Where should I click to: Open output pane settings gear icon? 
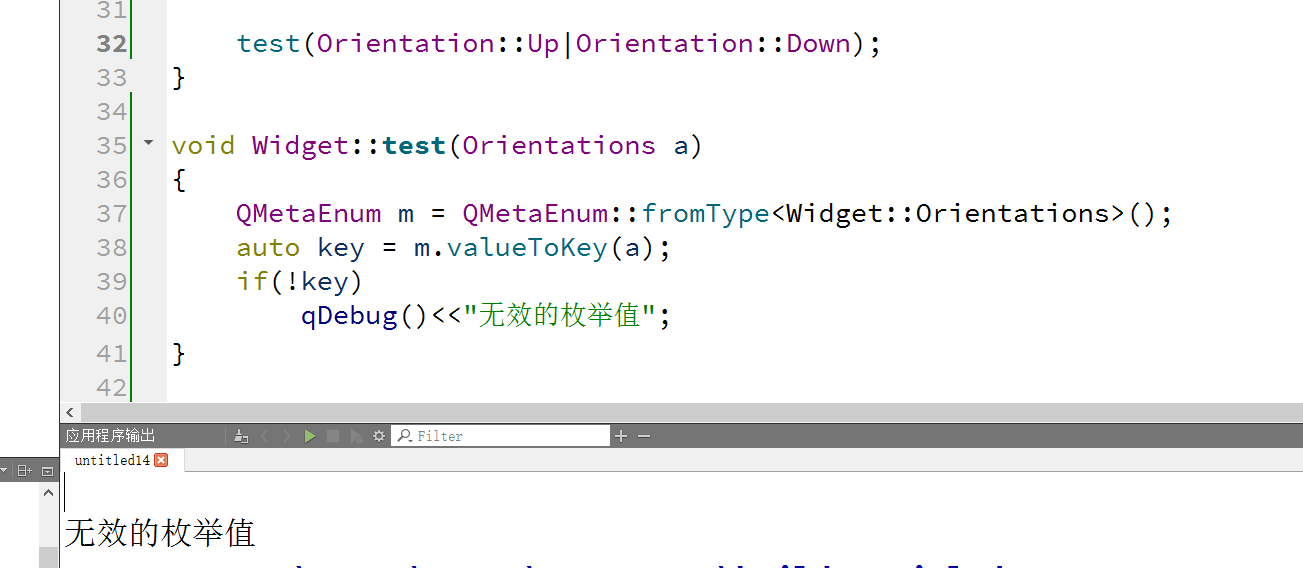(379, 436)
